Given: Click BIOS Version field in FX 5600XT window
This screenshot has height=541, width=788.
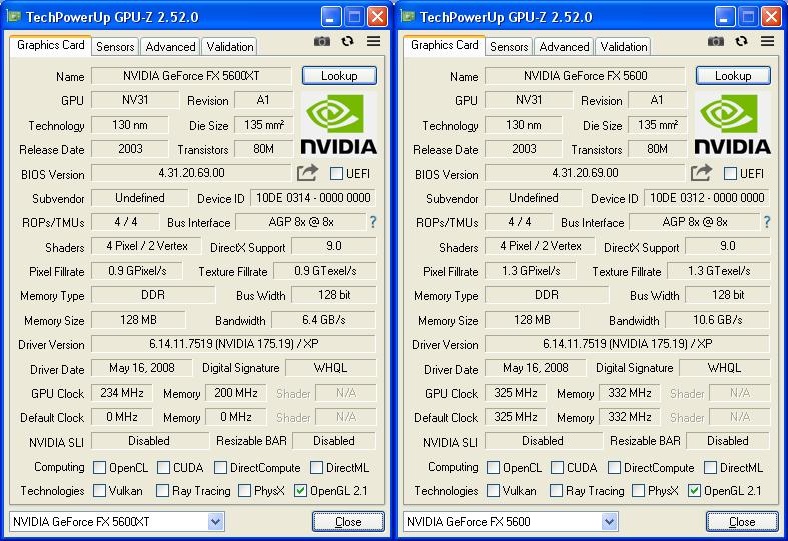Looking at the screenshot, I should pyautogui.click(x=191, y=173).
